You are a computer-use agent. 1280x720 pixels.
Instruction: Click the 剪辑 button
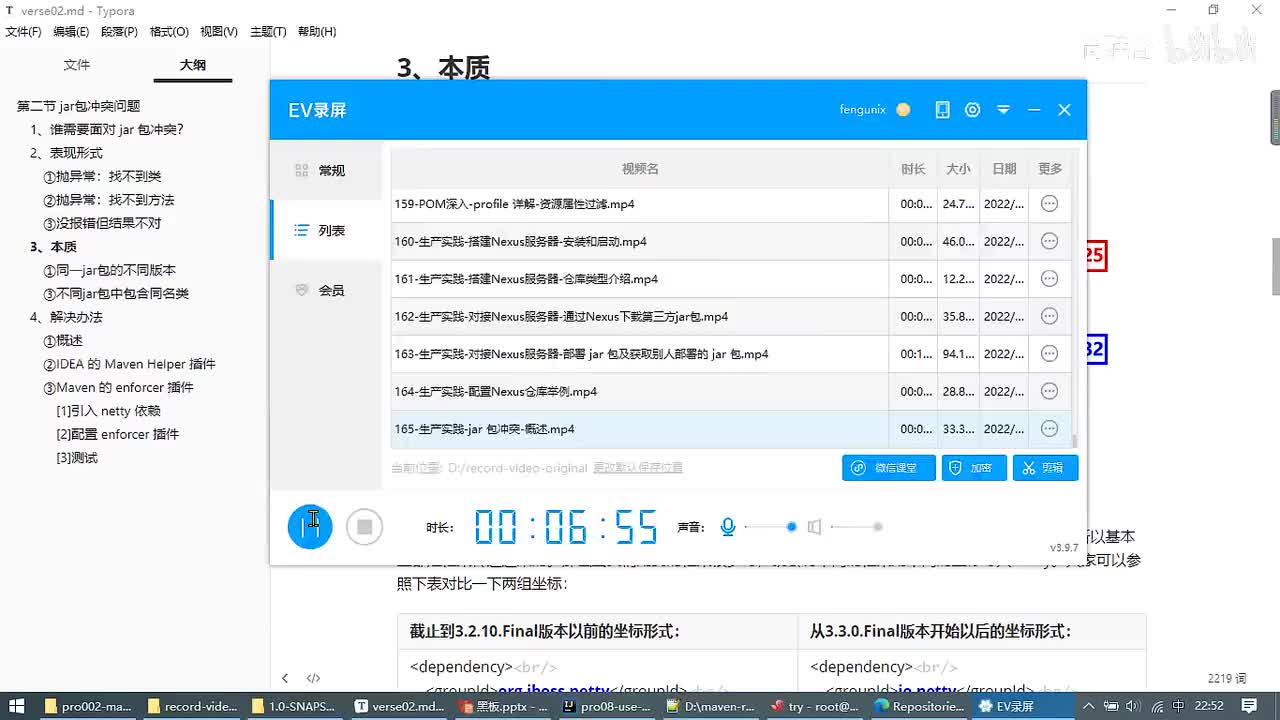1046,468
